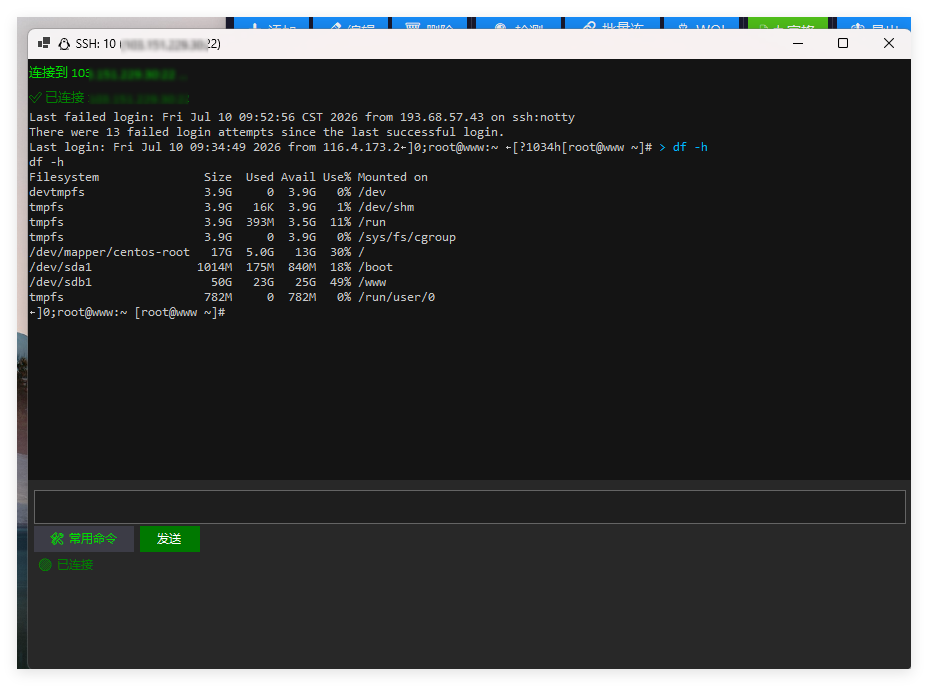Click the green checkmark next to 已连接

[x=36, y=97]
